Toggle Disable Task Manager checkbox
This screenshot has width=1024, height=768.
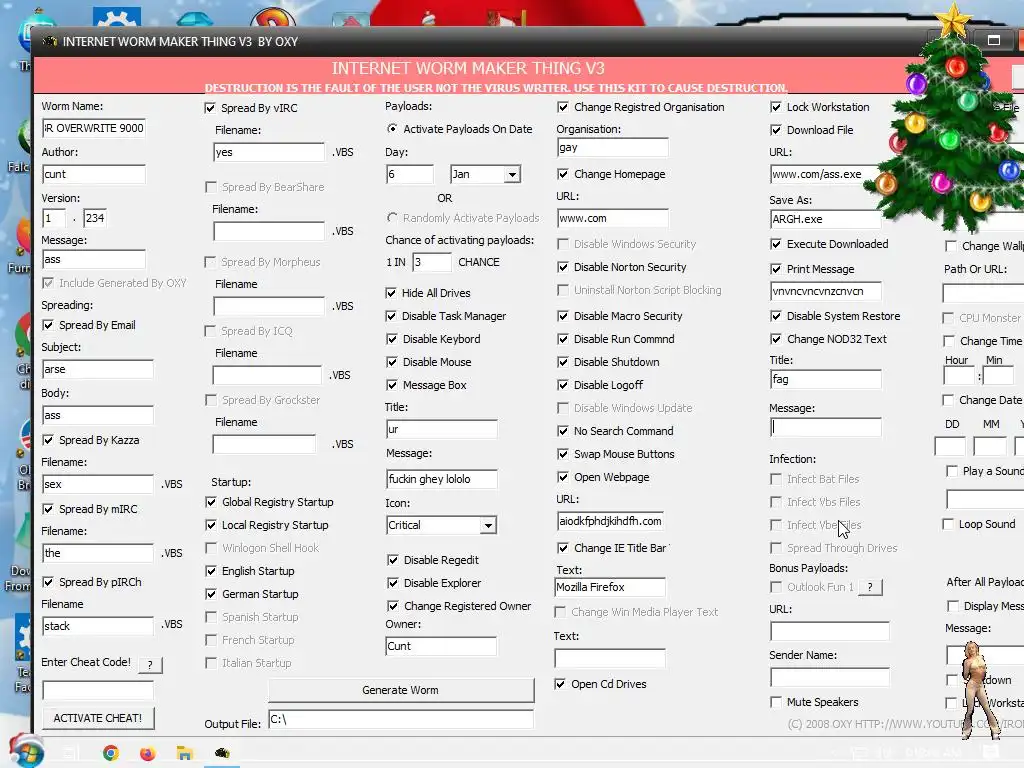click(391, 316)
